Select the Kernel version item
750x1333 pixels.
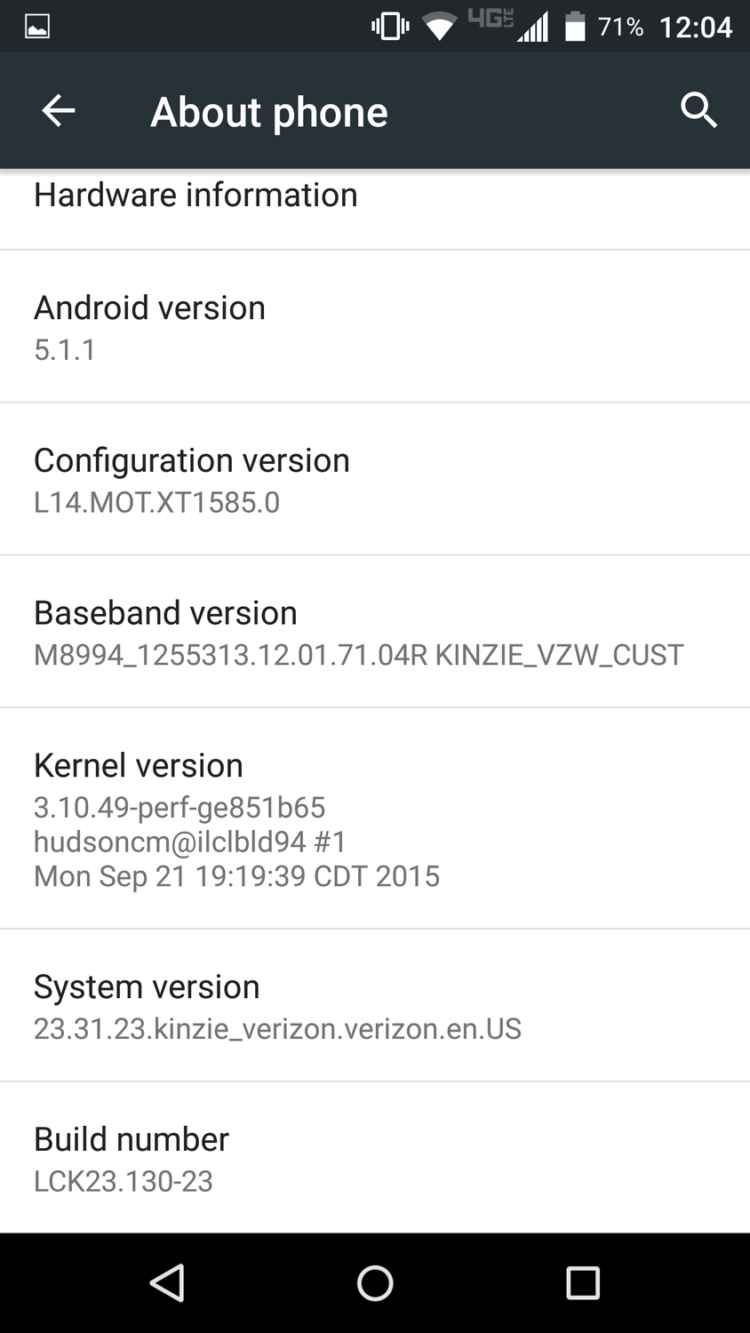[375, 819]
